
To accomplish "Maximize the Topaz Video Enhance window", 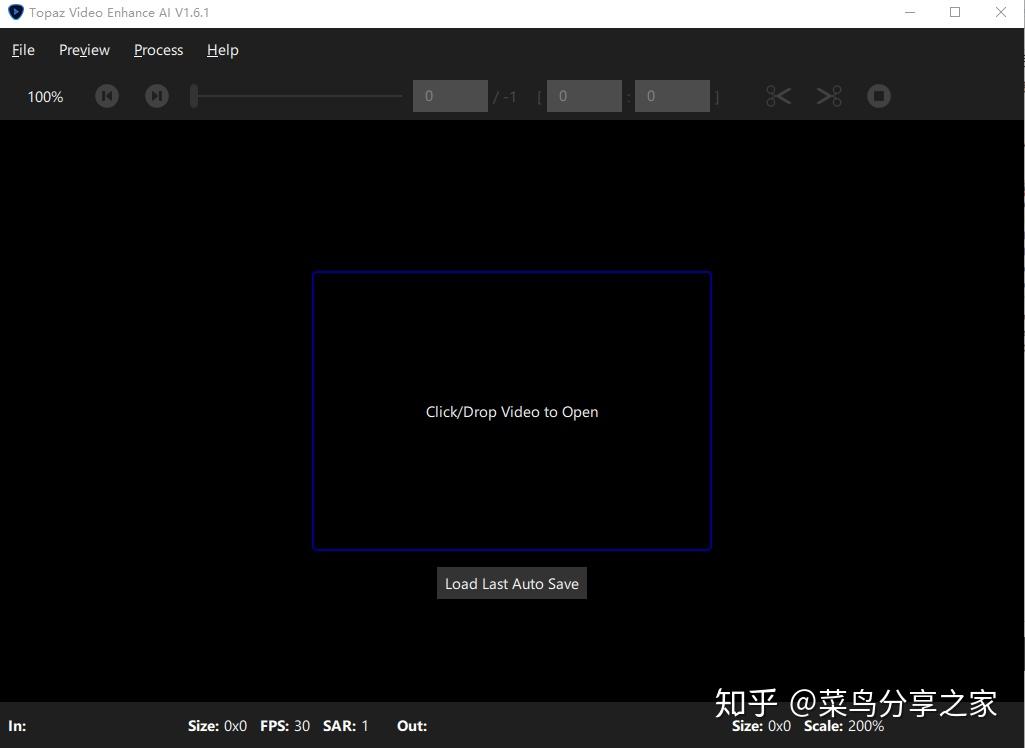I will pos(955,12).
